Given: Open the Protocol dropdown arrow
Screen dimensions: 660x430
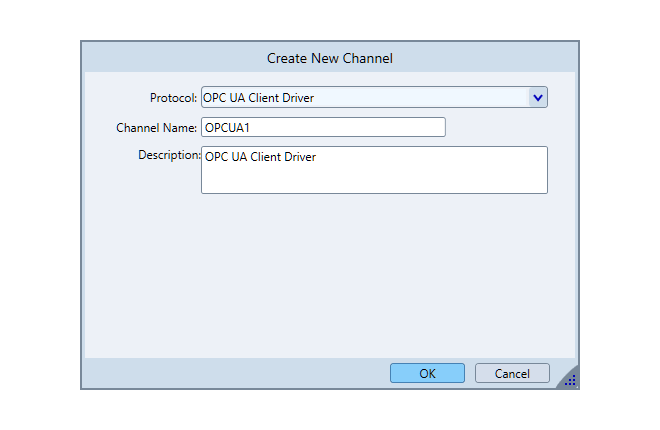Looking at the screenshot, I should click(537, 97).
